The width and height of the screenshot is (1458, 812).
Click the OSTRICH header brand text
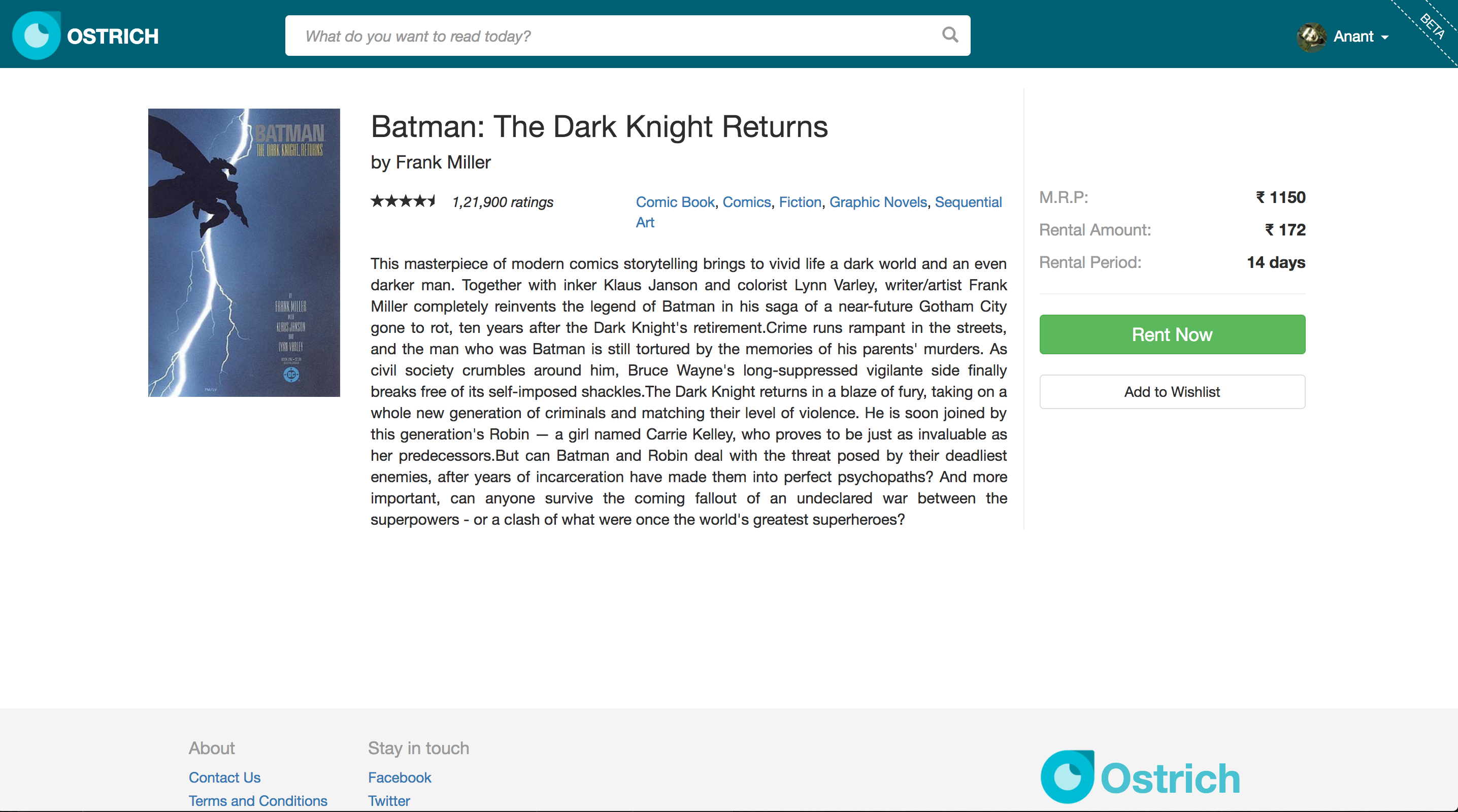coord(113,36)
